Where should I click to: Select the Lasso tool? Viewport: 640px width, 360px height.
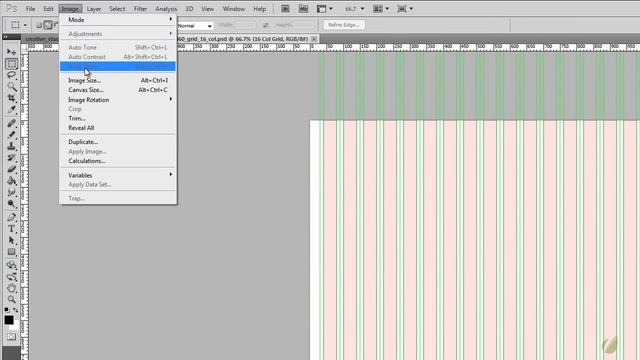(x=11, y=75)
